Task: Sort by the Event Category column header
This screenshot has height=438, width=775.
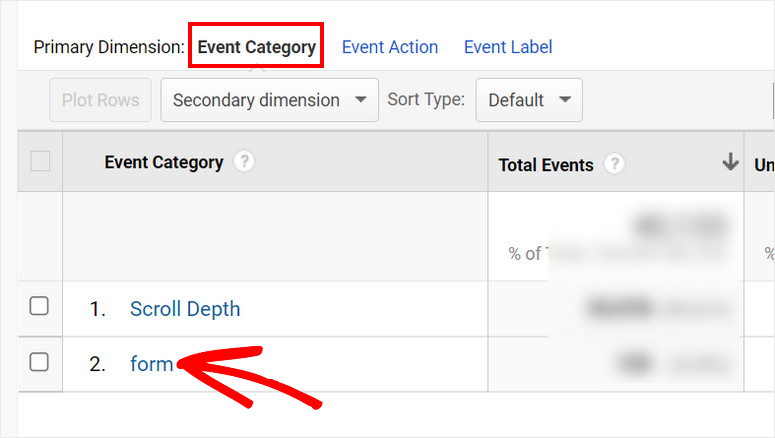Action: pos(164,162)
